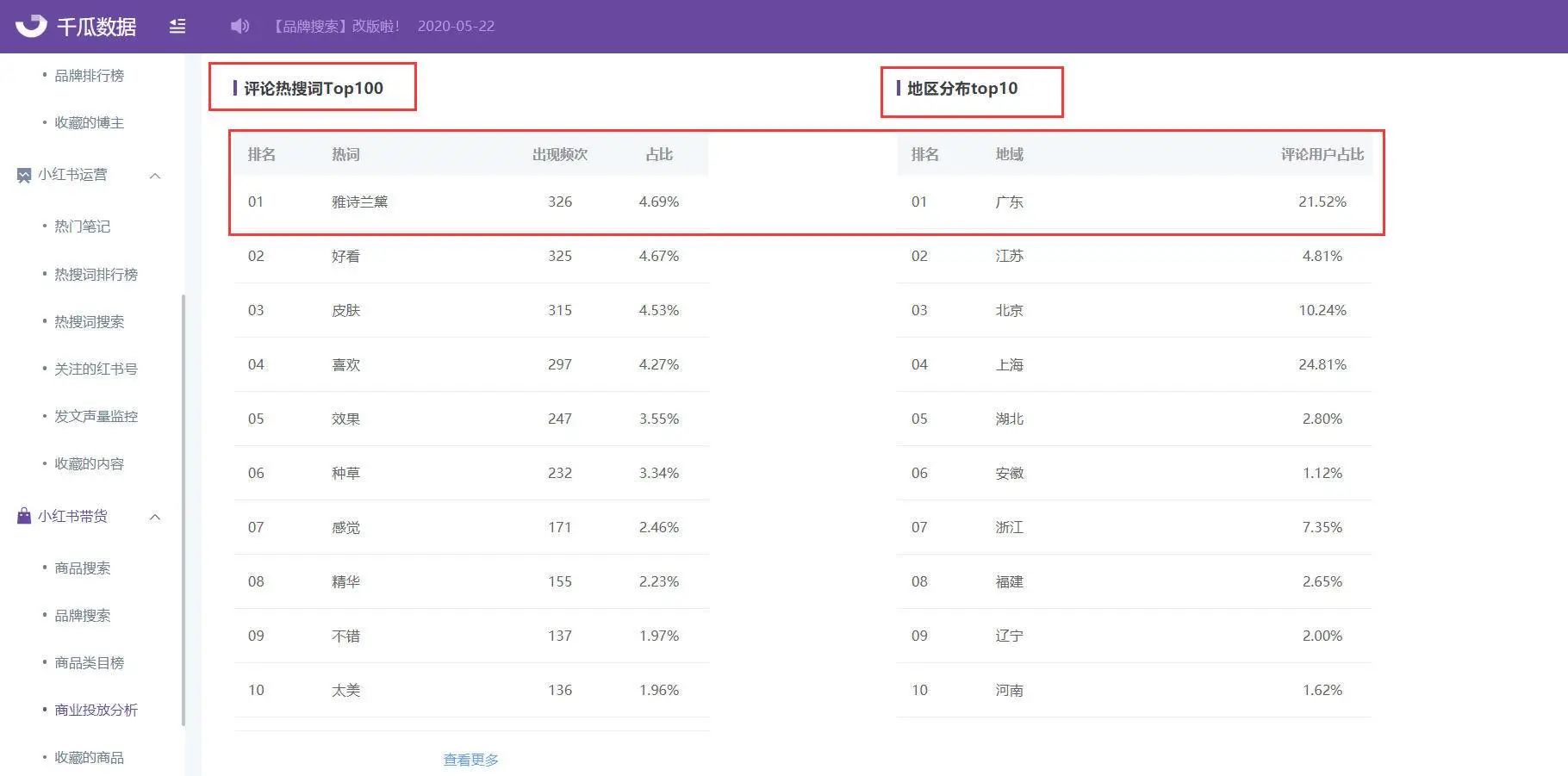Click the 小红书带货 shopping bag icon
Screen dimensions: 1568x776
(24, 516)
